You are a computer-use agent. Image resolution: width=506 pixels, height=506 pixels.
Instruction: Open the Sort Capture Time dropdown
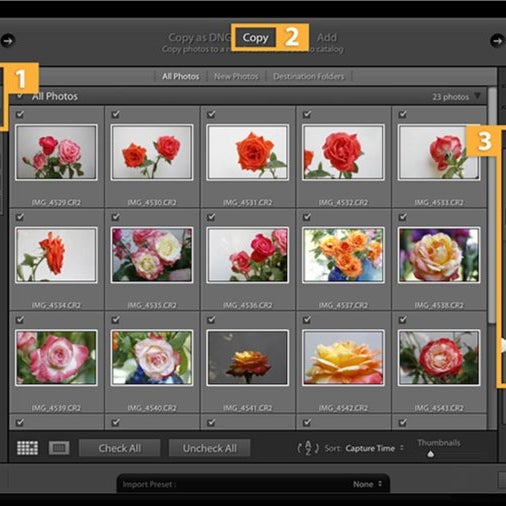[x=374, y=448]
